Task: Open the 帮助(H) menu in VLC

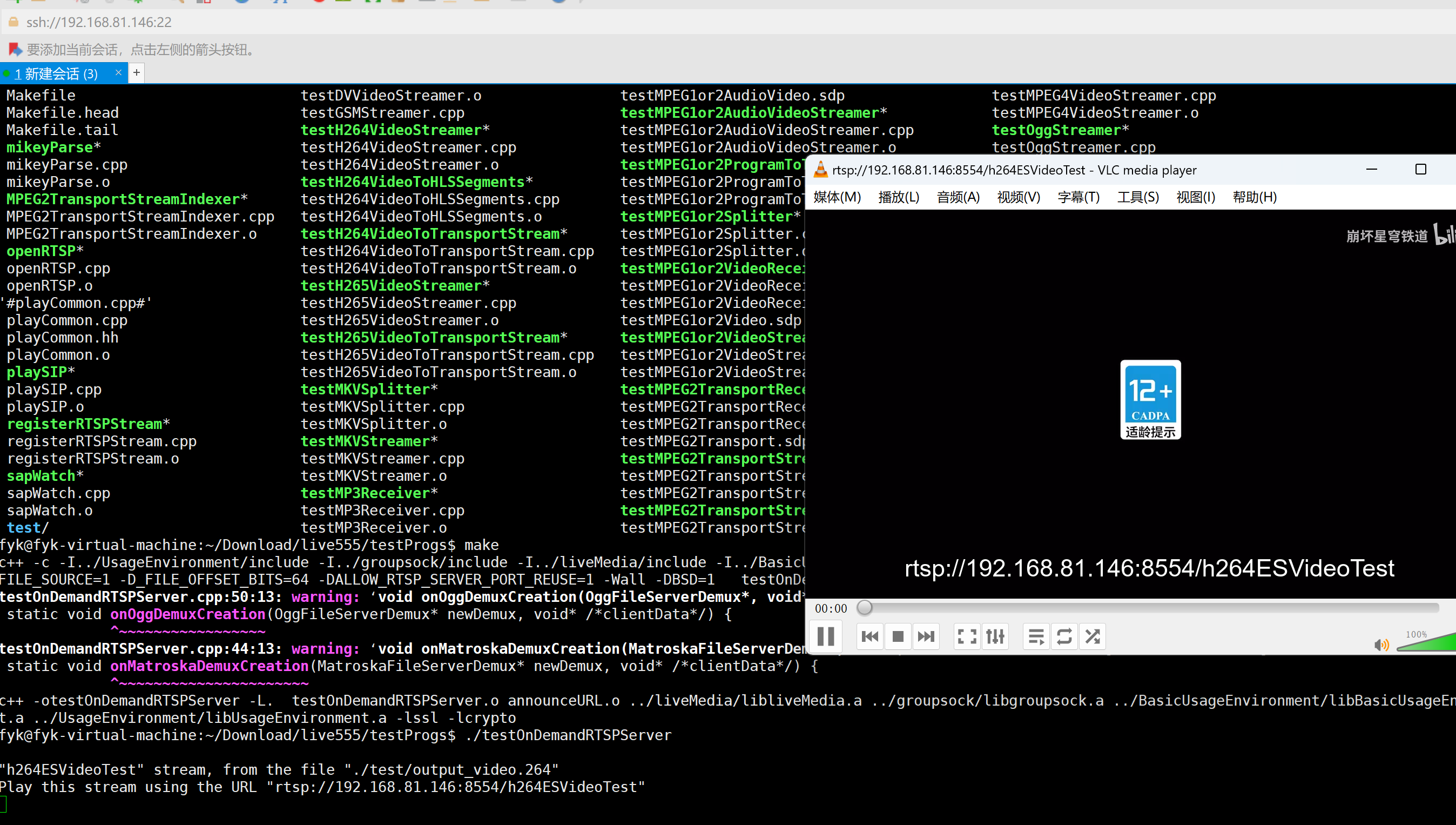Action: 1255,197
